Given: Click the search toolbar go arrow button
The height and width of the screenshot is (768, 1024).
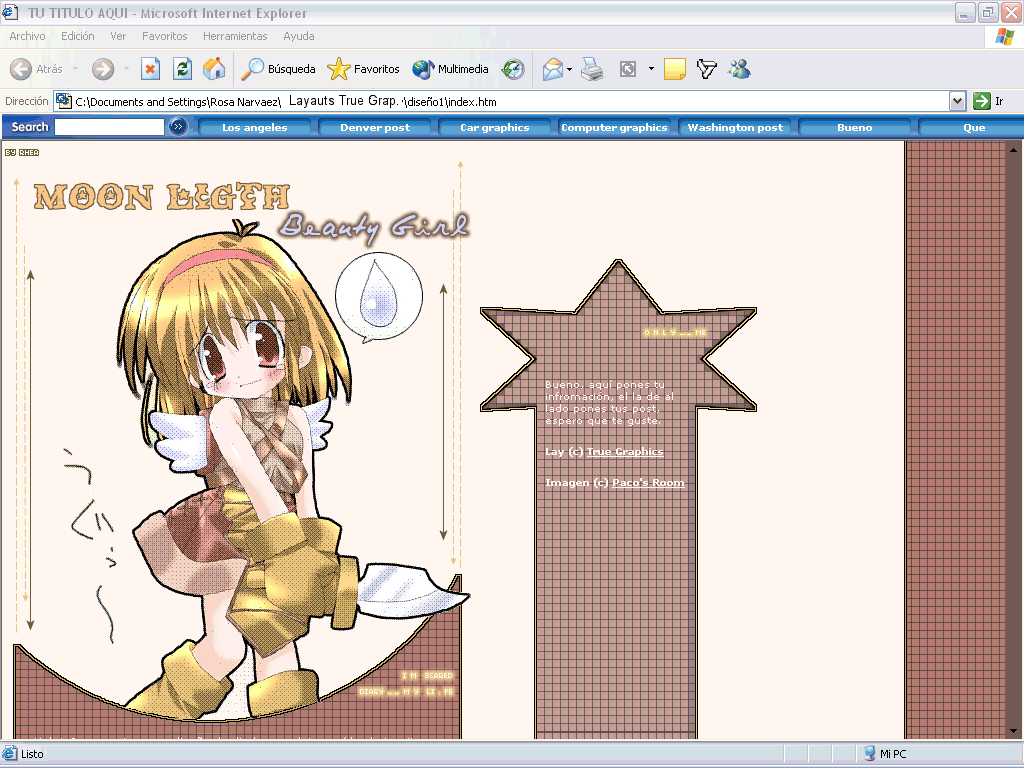Looking at the screenshot, I should (178, 127).
